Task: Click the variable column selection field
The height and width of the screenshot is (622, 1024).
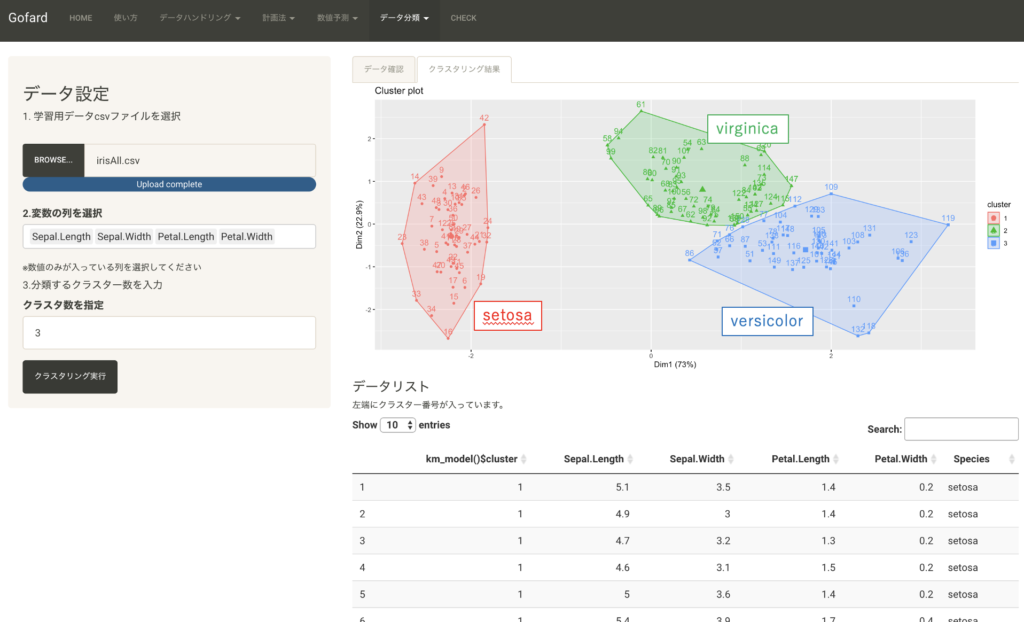Action: coord(169,237)
